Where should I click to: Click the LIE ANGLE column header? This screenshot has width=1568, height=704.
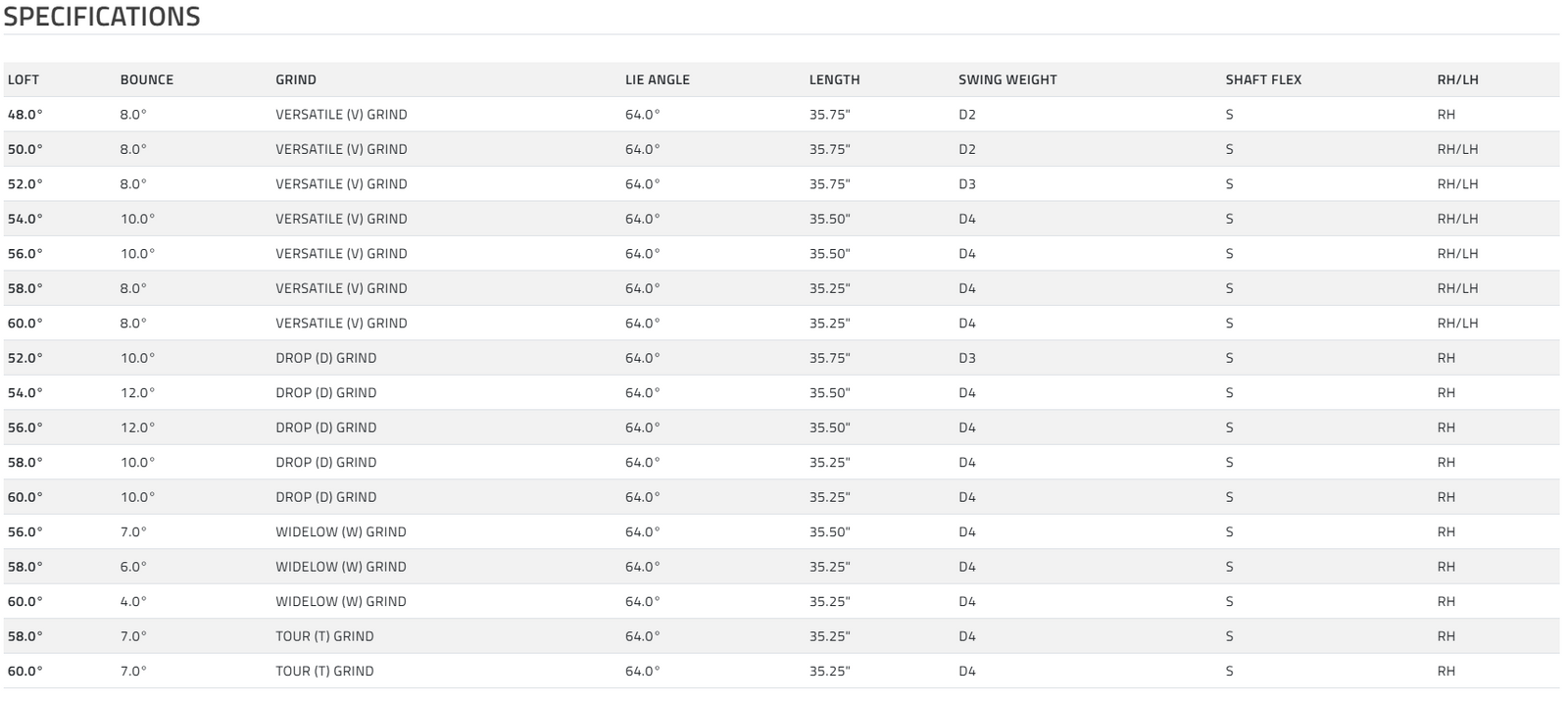coord(658,79)
